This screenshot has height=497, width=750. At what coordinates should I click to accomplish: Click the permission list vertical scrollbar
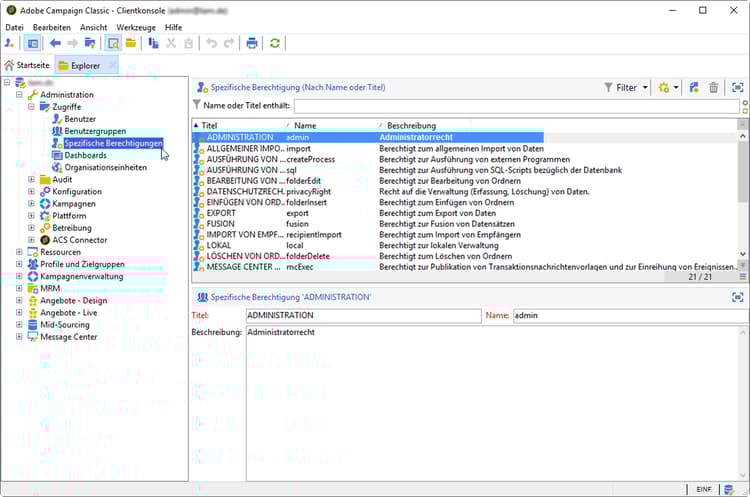(743, 172)
